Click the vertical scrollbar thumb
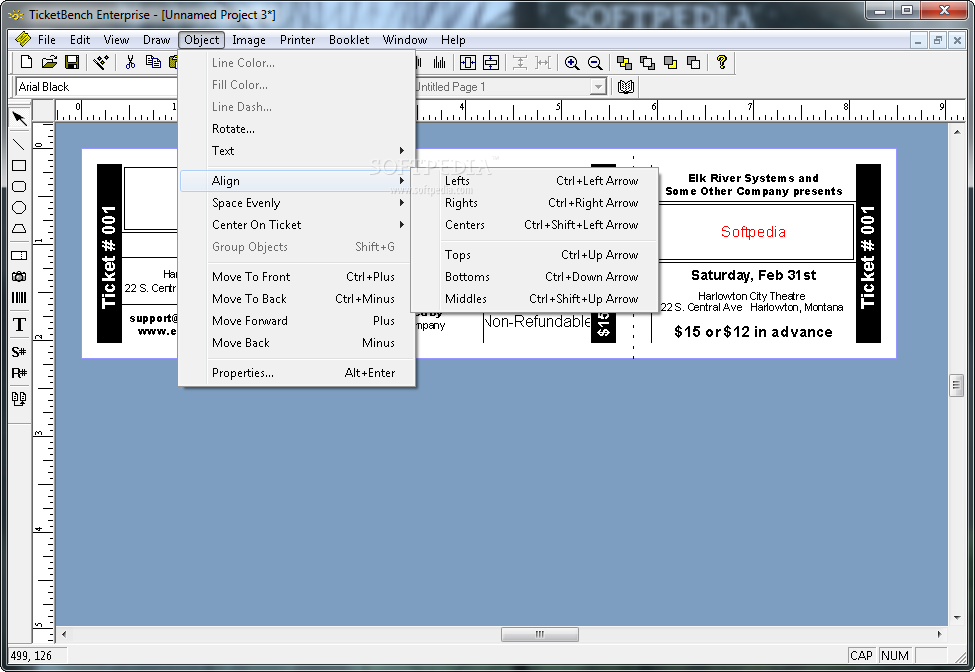Image resolution: width=975 pixels, height=672 pixels. coord(957,385)
